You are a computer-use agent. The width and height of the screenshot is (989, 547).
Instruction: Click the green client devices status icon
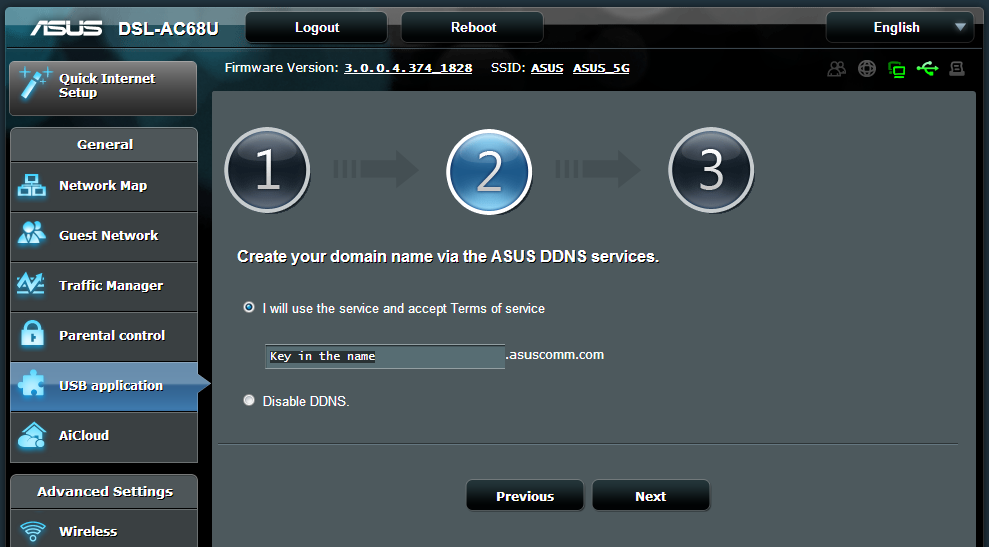coord(896,69)
